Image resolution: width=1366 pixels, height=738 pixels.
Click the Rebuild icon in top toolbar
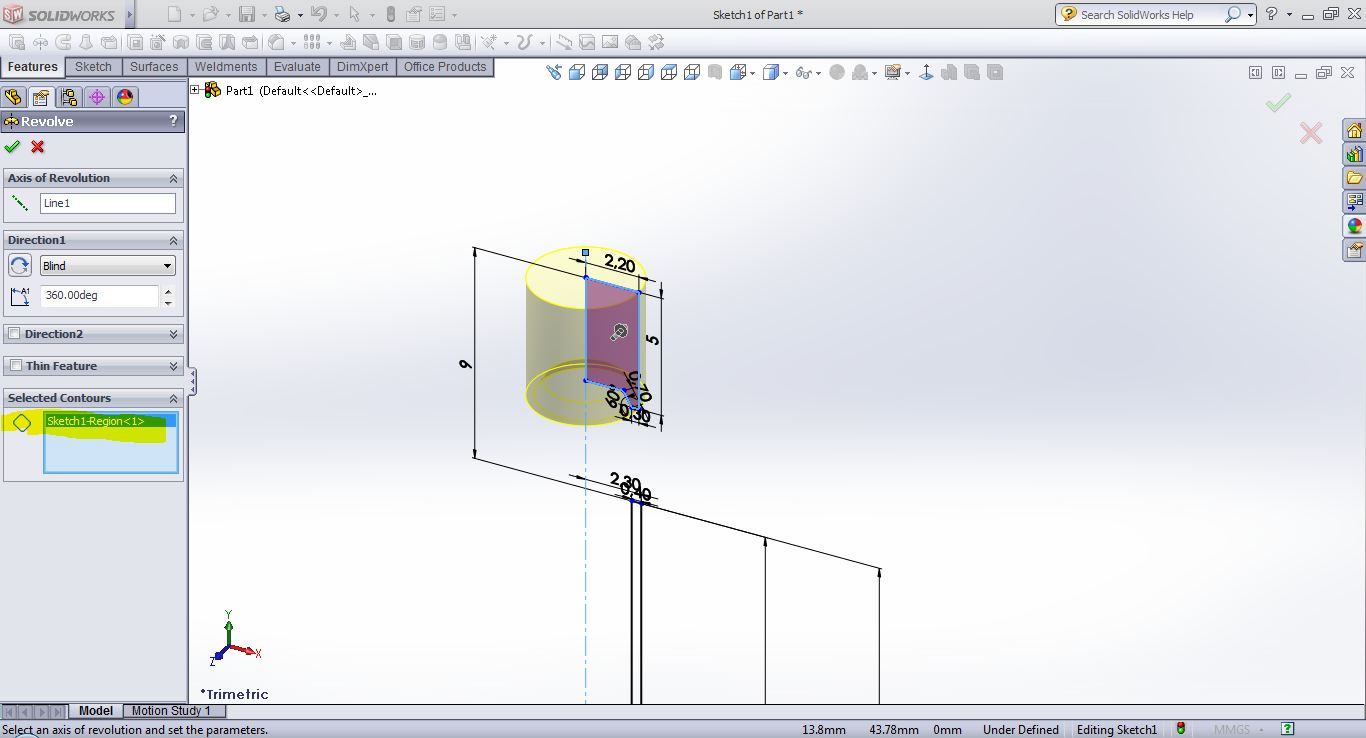390,14
